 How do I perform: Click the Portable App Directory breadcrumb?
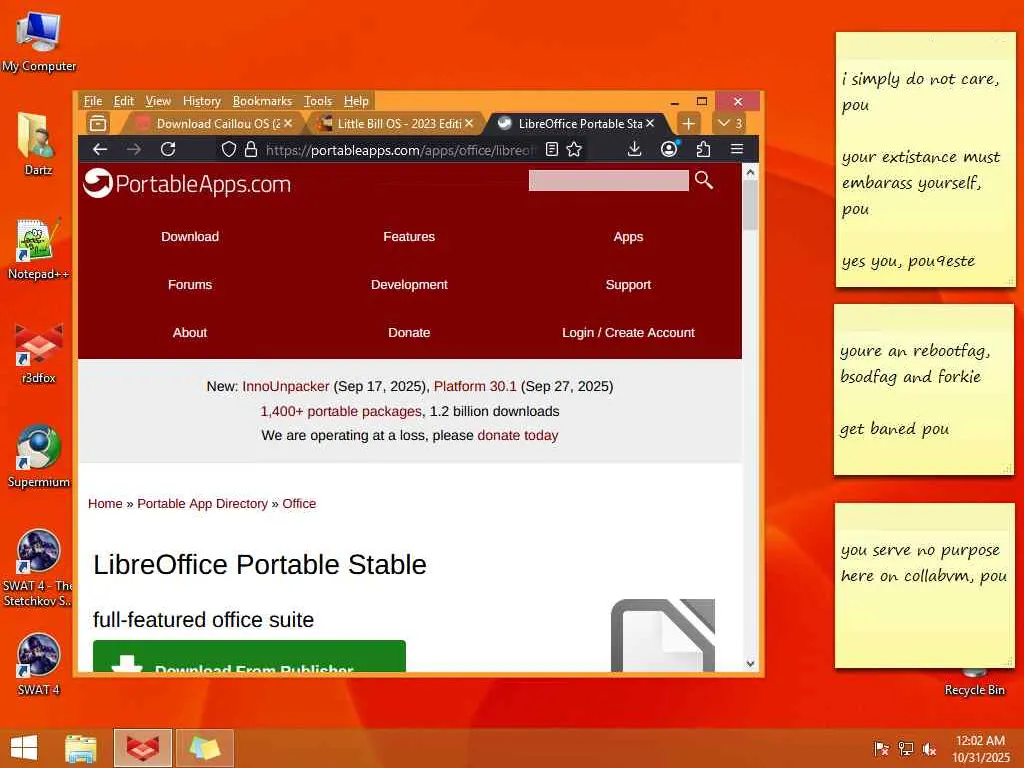click(202, 504)
